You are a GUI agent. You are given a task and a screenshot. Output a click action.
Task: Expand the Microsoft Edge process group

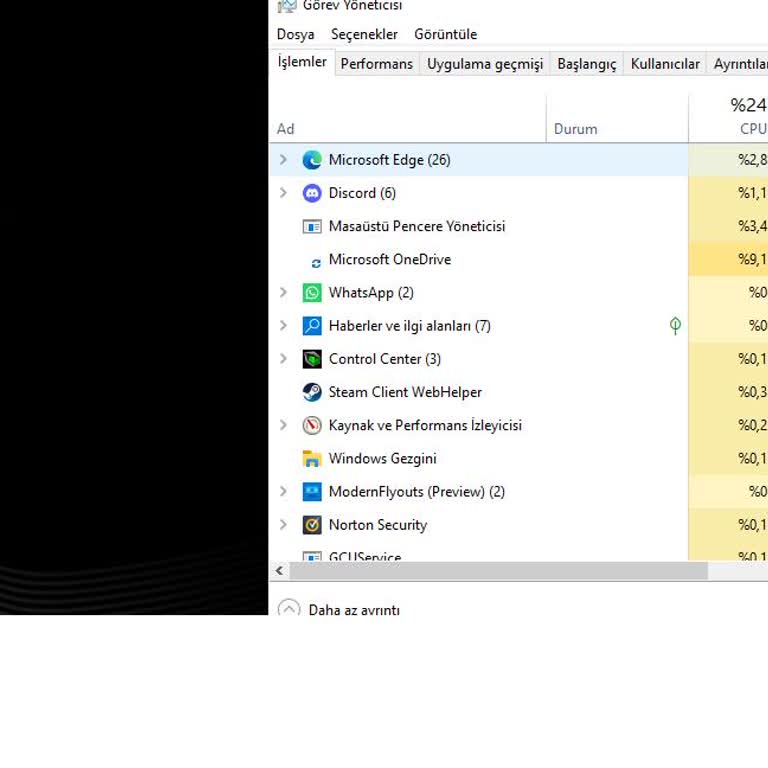coord(283,160)
